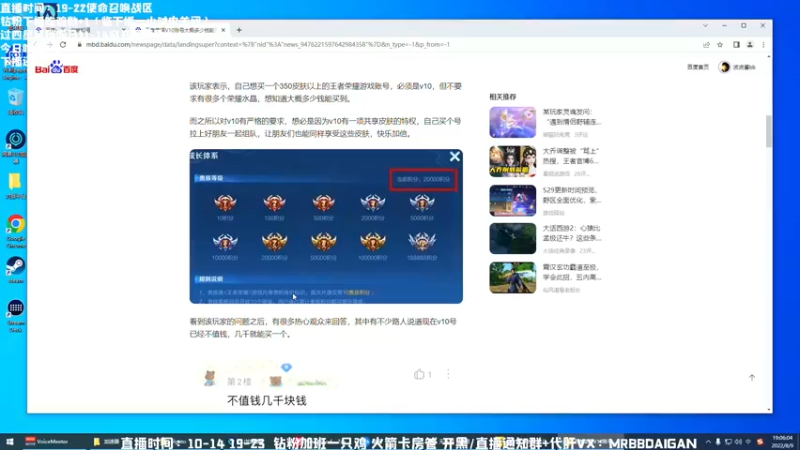Open the Chrome three-dot menu
Viewport: 800px width, 450px height.
pyautogui.click(x=763, y=44)
